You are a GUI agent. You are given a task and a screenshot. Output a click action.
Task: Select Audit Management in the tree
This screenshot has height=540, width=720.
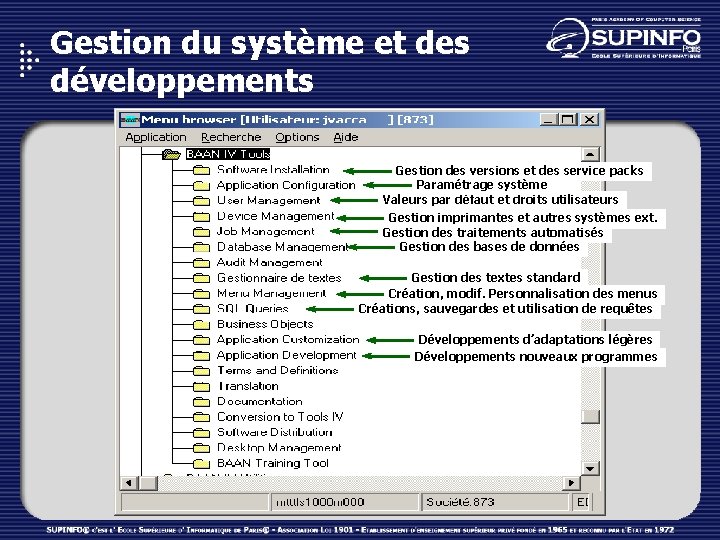270,263
